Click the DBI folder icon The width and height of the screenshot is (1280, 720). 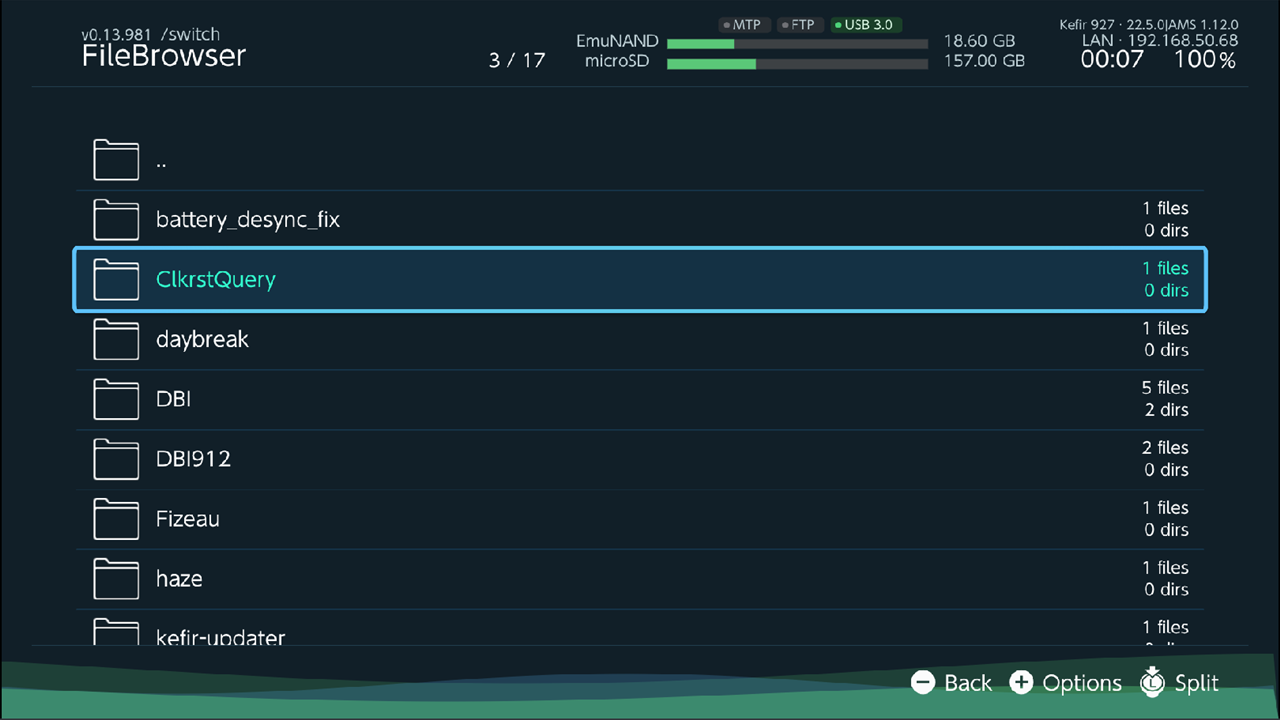[x=116, y=400]
